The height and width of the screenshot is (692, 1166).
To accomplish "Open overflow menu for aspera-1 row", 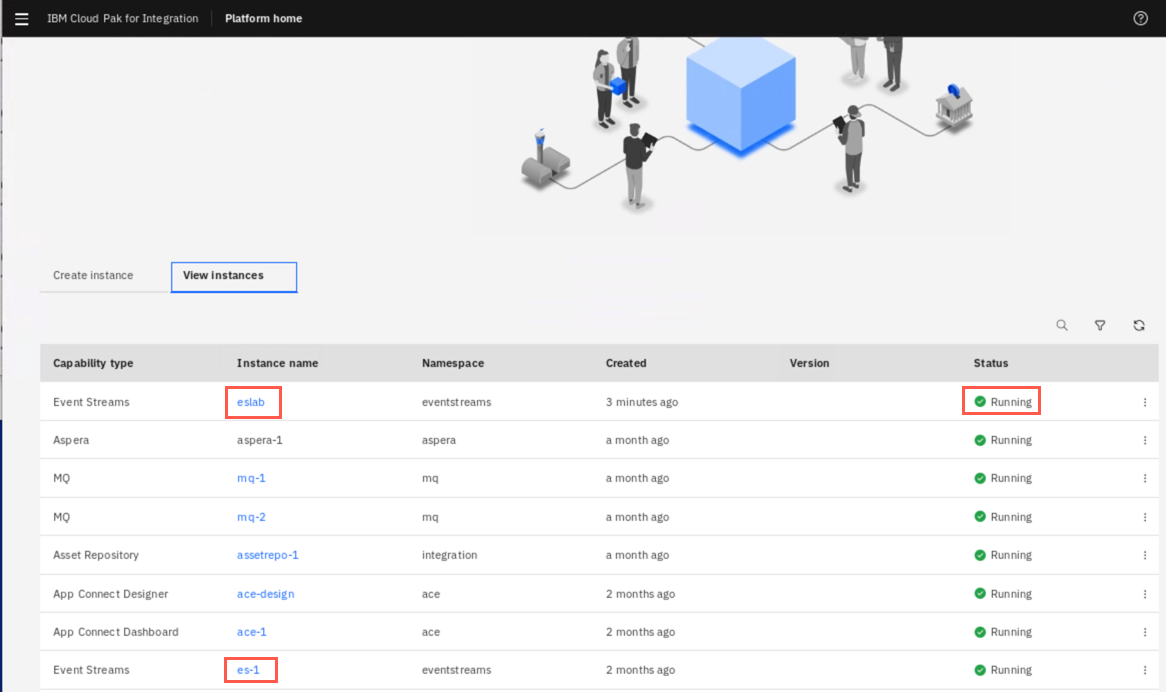I will click(1144, 440).
